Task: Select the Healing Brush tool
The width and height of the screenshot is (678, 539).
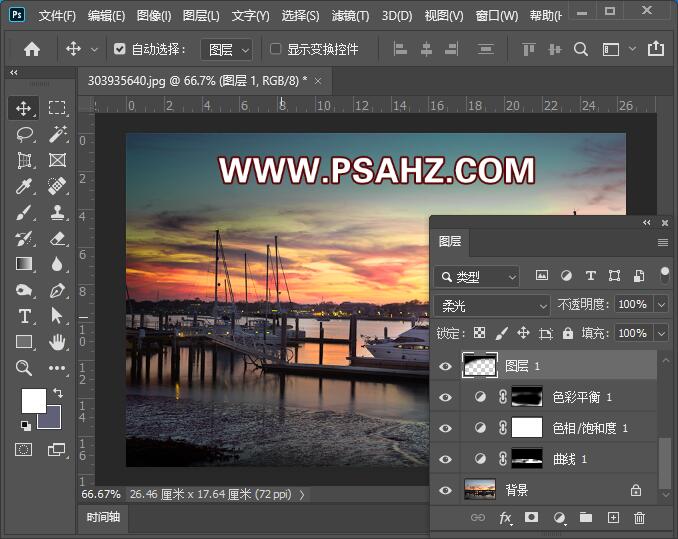Action: pyautogui.click(x=57, y=186)
